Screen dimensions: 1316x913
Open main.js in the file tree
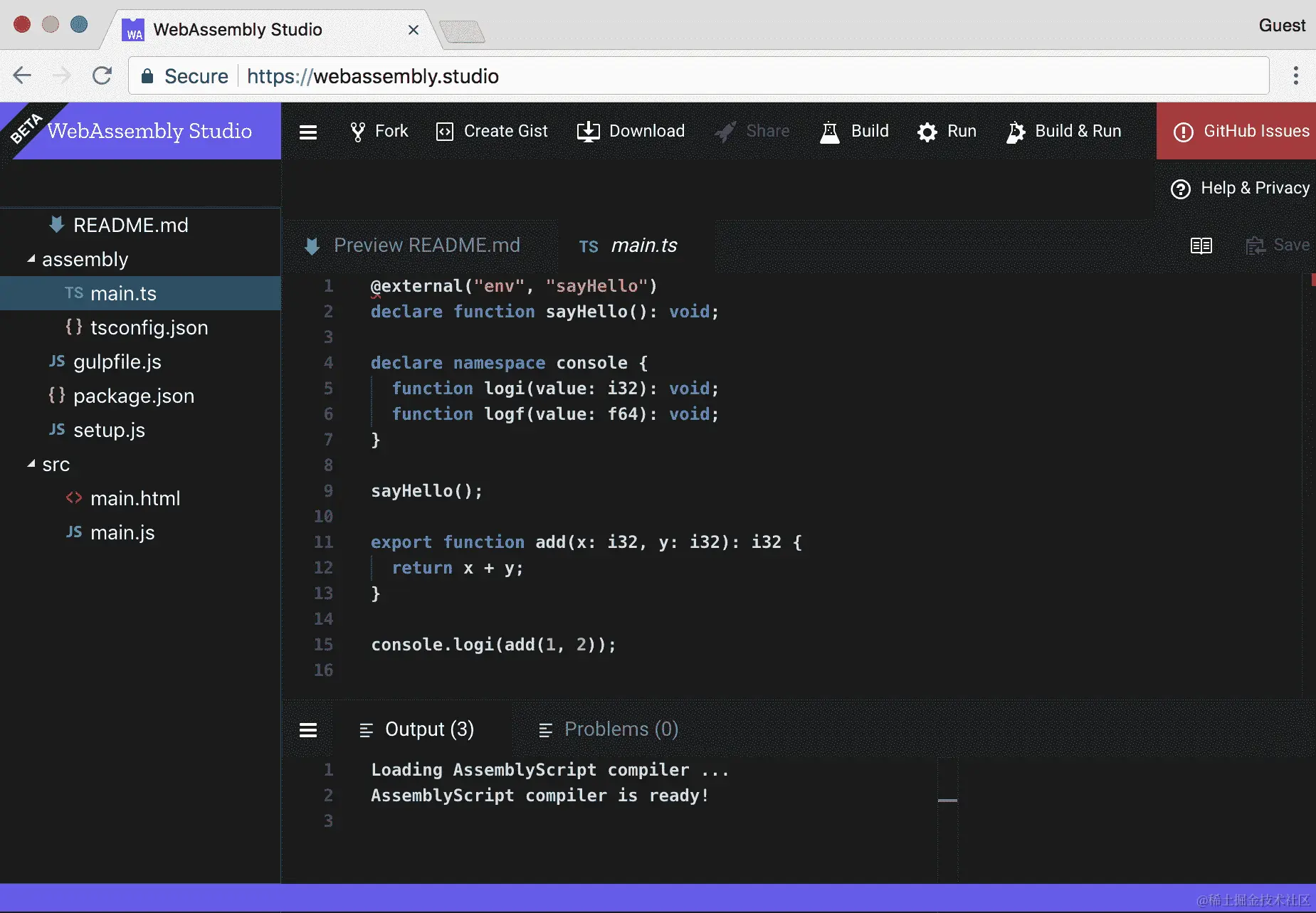pos(141,532)
